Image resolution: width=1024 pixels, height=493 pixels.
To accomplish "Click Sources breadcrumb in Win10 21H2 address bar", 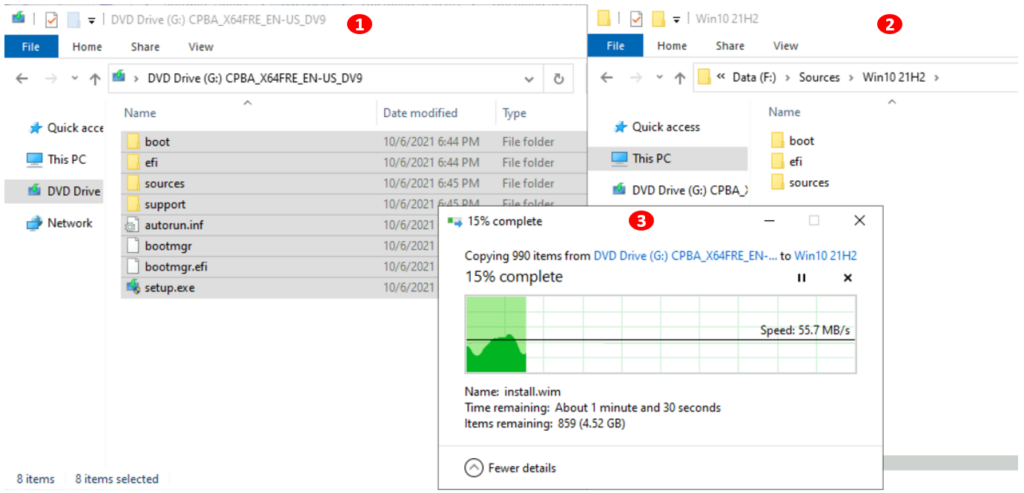I will click(819, 78).
